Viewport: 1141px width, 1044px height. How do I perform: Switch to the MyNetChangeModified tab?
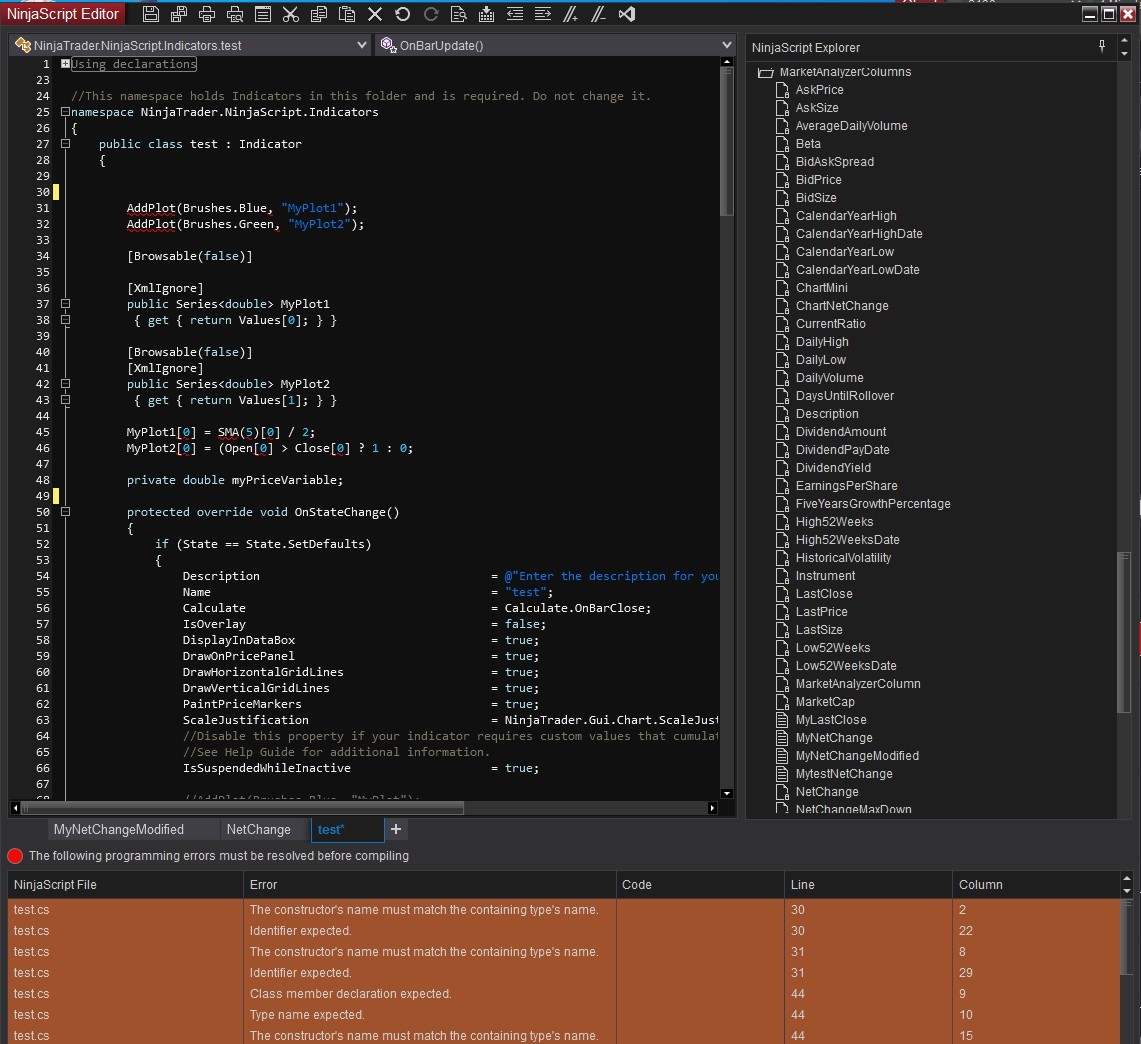coord(119,829)
